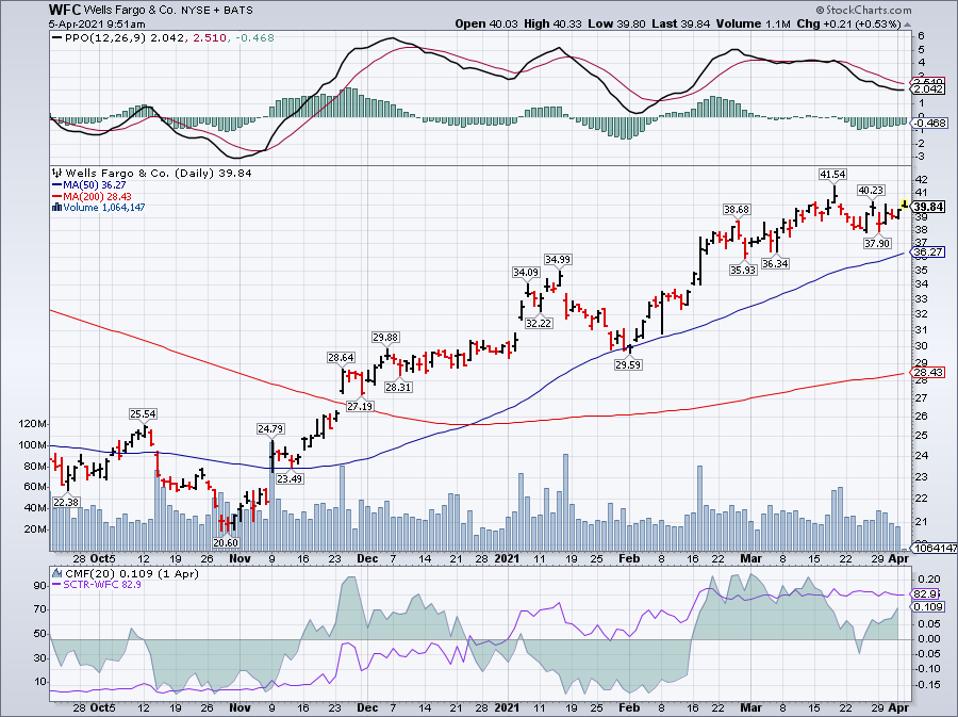This screenshot has height=717, width=958.
Task: Click the 27.19 price label
Action: (360, 406)
